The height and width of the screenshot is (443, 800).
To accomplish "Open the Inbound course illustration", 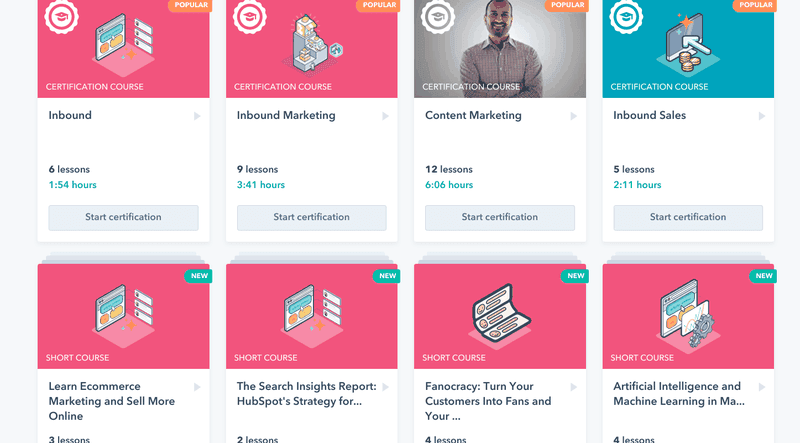I will (x=123, y=44).
